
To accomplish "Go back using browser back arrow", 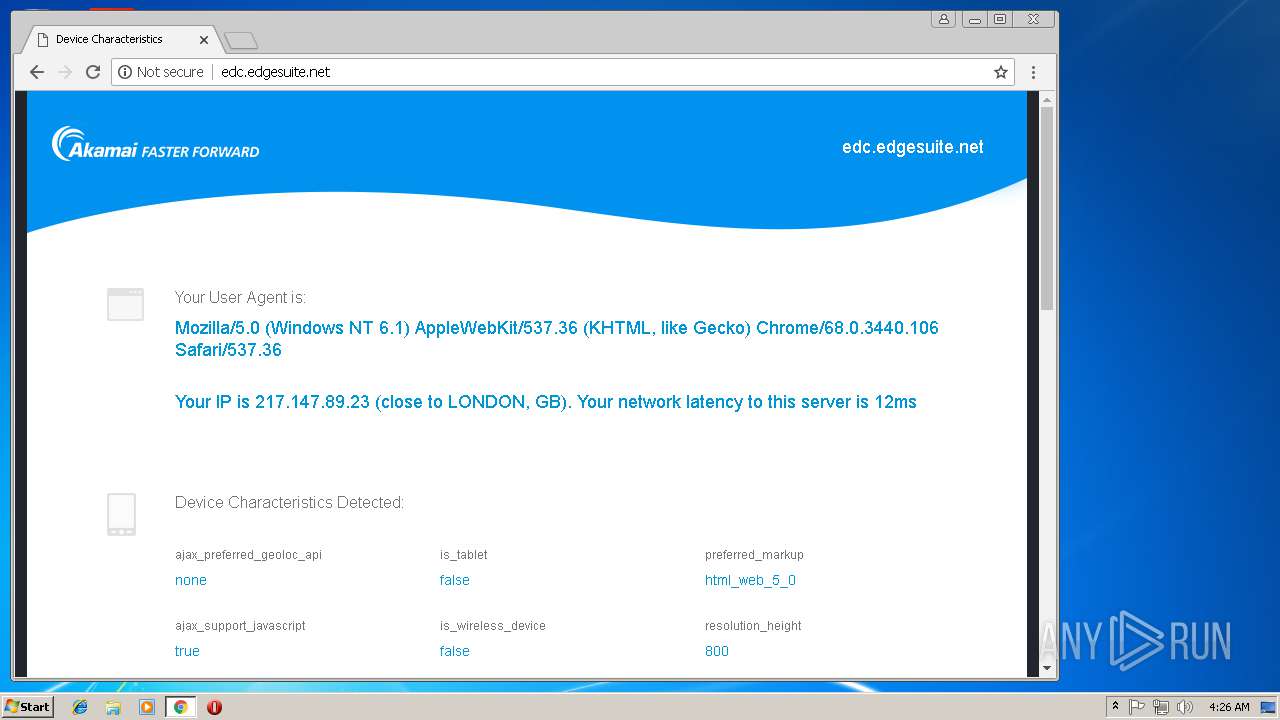I will click(x=37, y=72).
